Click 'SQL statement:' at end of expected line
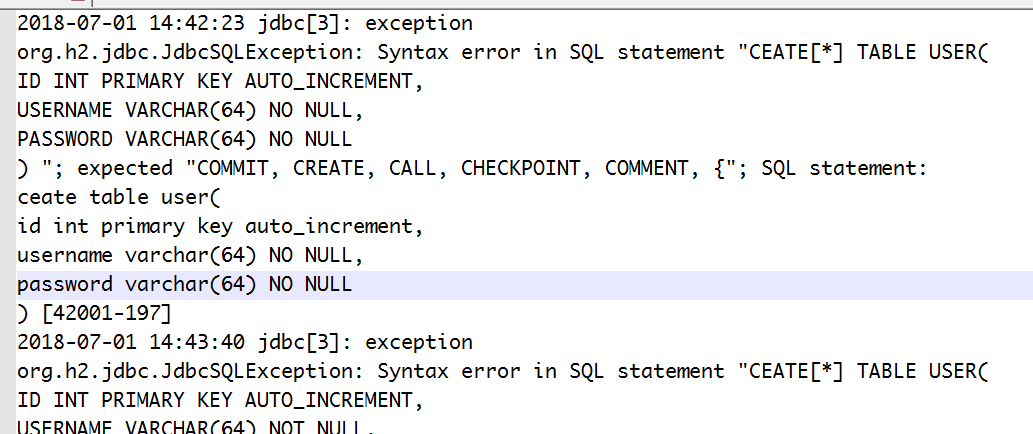The width and height of the screenshot is (1033, 434). pos(844,169)
